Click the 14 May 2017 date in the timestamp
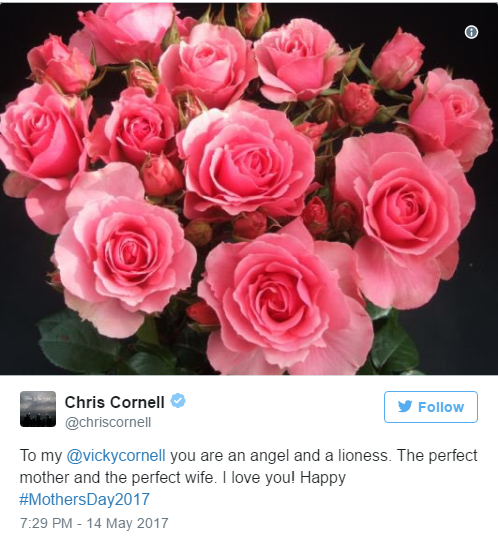The height and width of the screenshot is (536, 498). [x=127, y=523]
